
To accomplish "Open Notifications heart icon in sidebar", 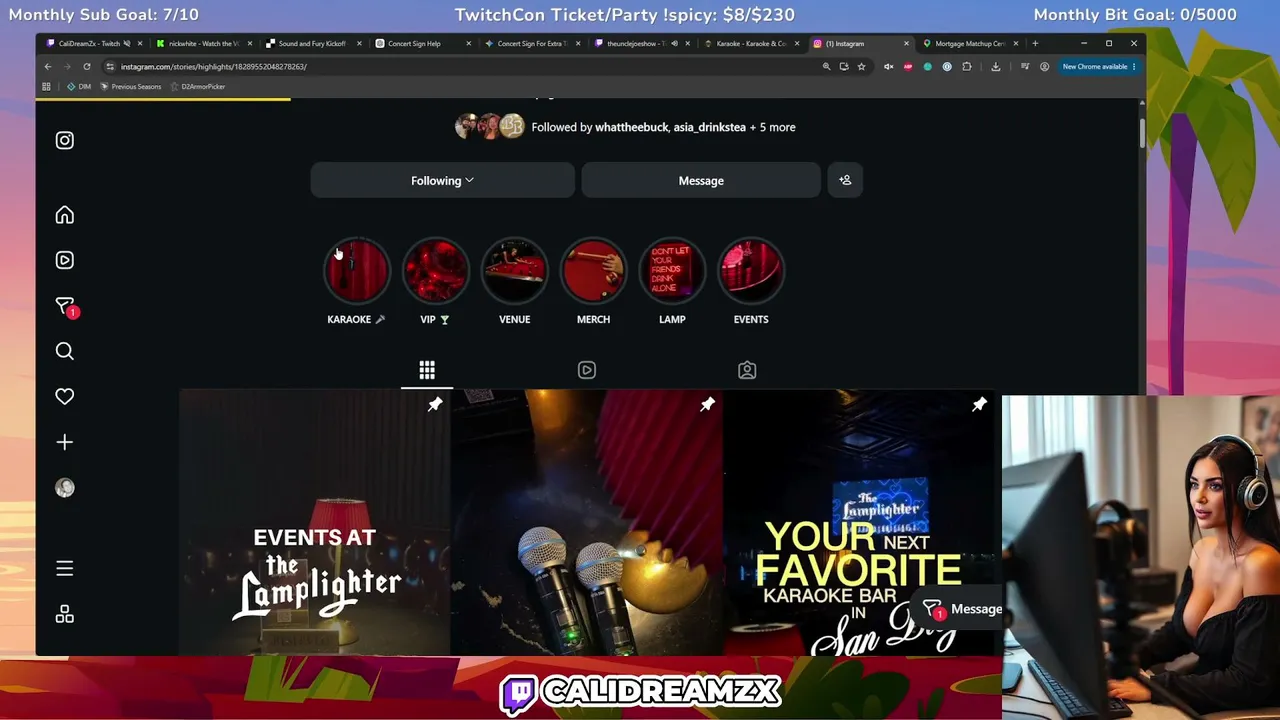I will (x=65, y=397).
